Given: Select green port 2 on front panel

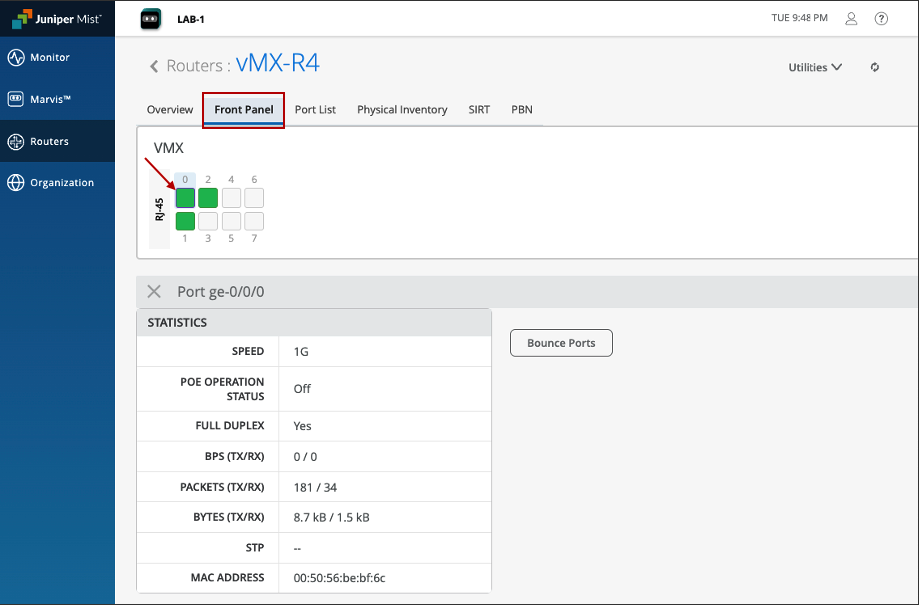Looking at the screenshot, I should click(208, 198).
